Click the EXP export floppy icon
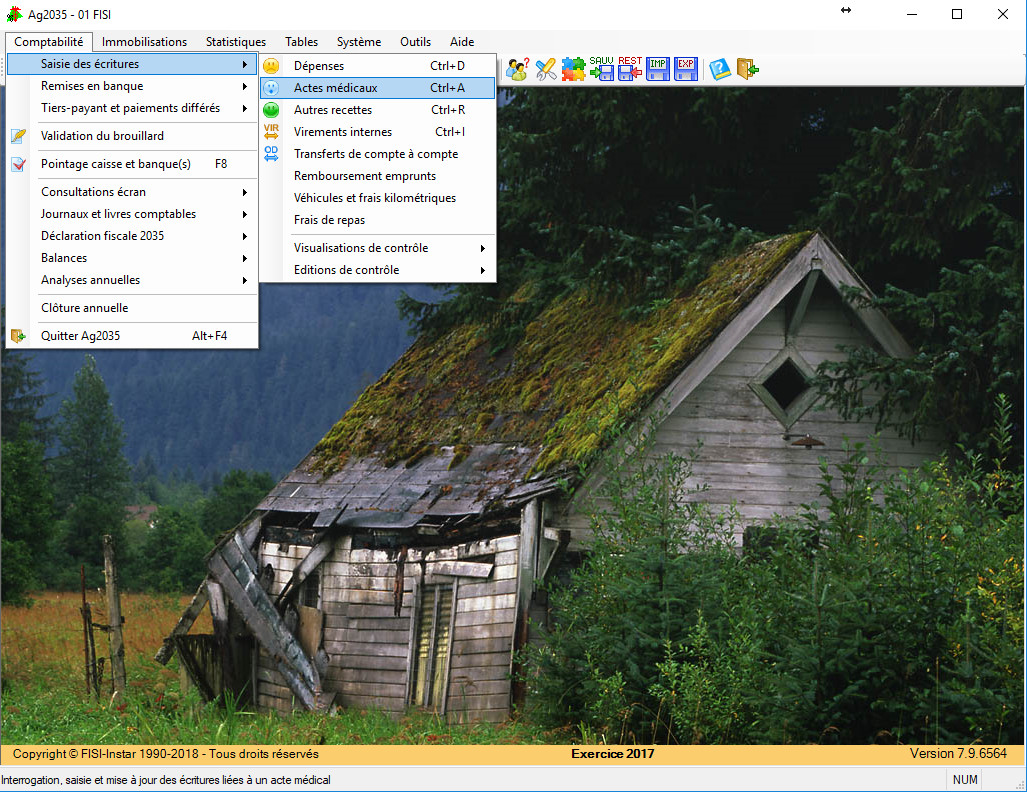Viewport: 1027px width, 792px height. click(686, 68)
